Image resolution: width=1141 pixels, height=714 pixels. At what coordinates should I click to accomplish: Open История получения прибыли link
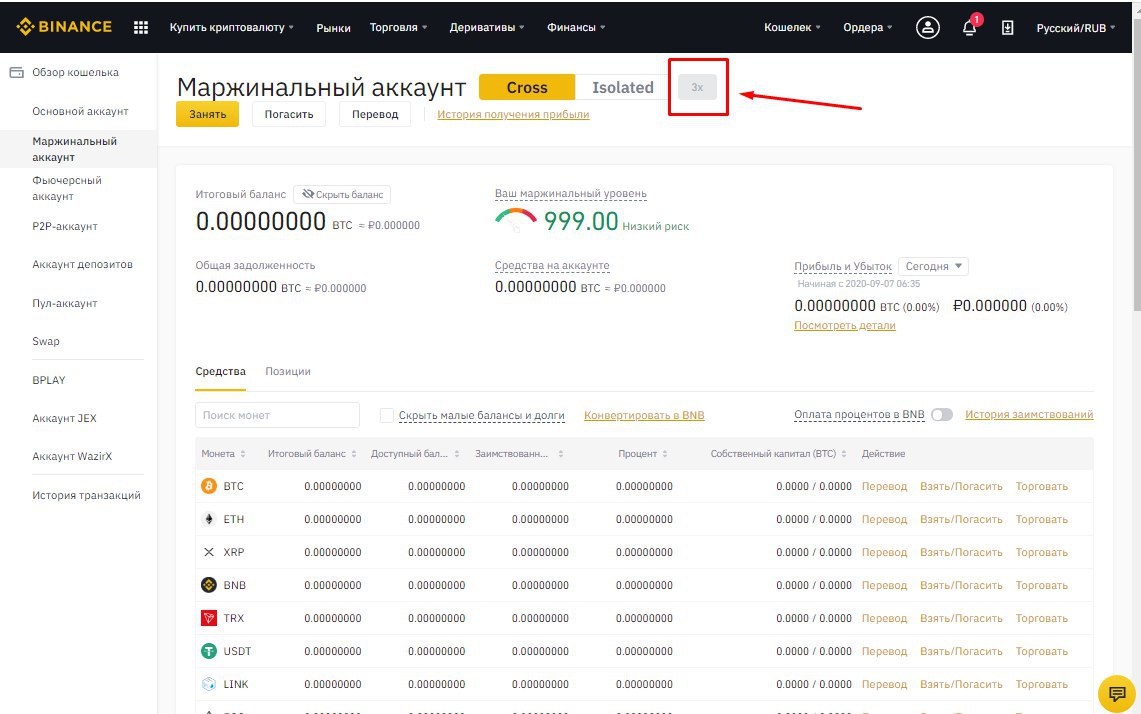pos(513,114)
